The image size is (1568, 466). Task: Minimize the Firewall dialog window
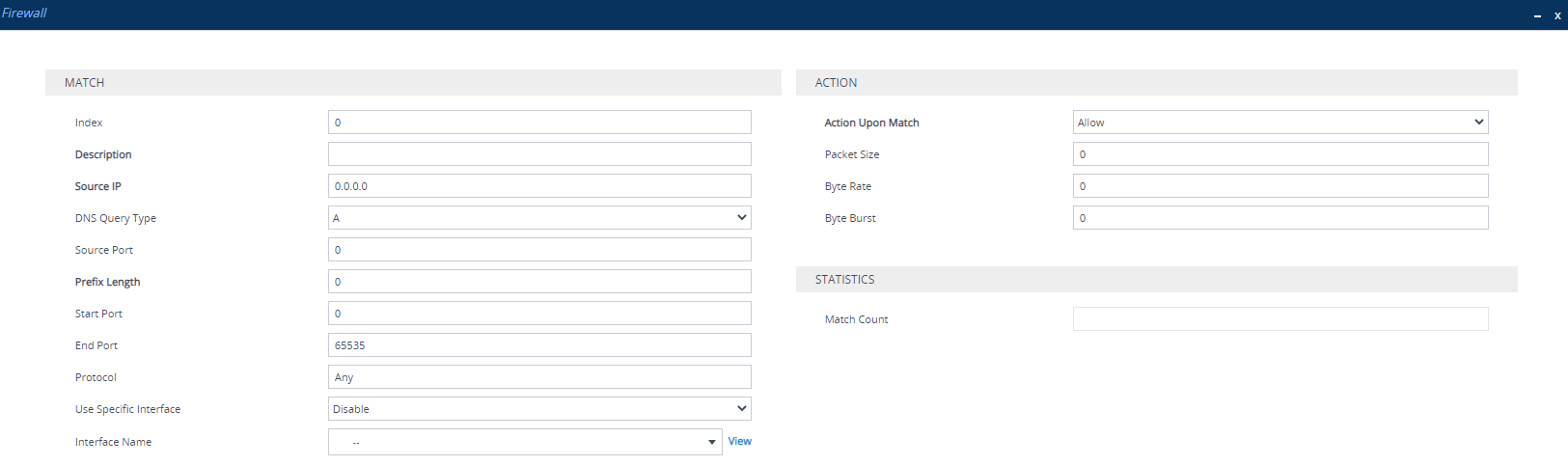click(1537, 15)
